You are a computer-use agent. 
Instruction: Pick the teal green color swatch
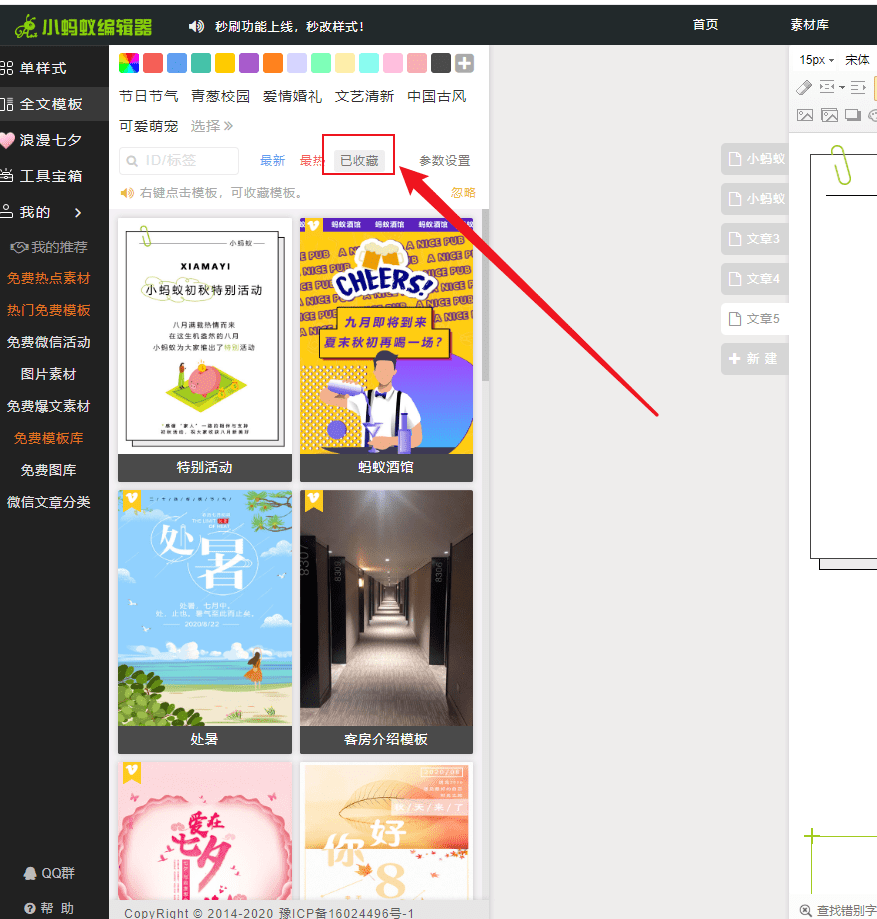tap(201, 63)
